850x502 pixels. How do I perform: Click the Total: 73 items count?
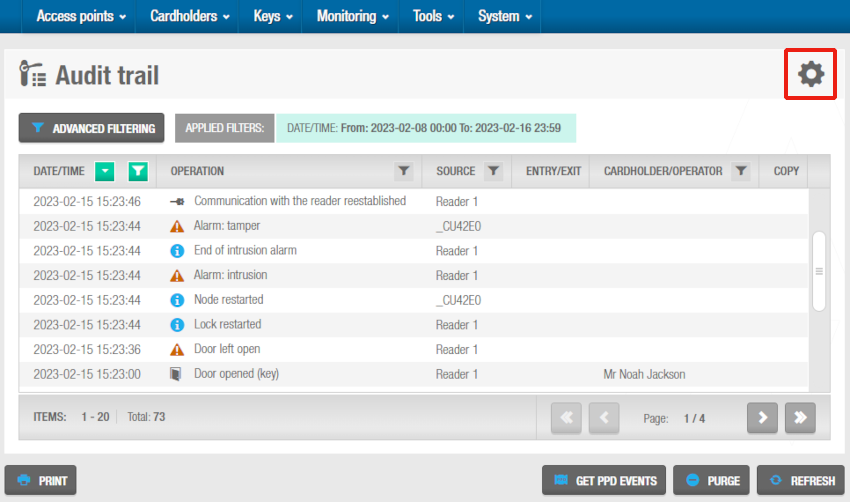(146, 417)
